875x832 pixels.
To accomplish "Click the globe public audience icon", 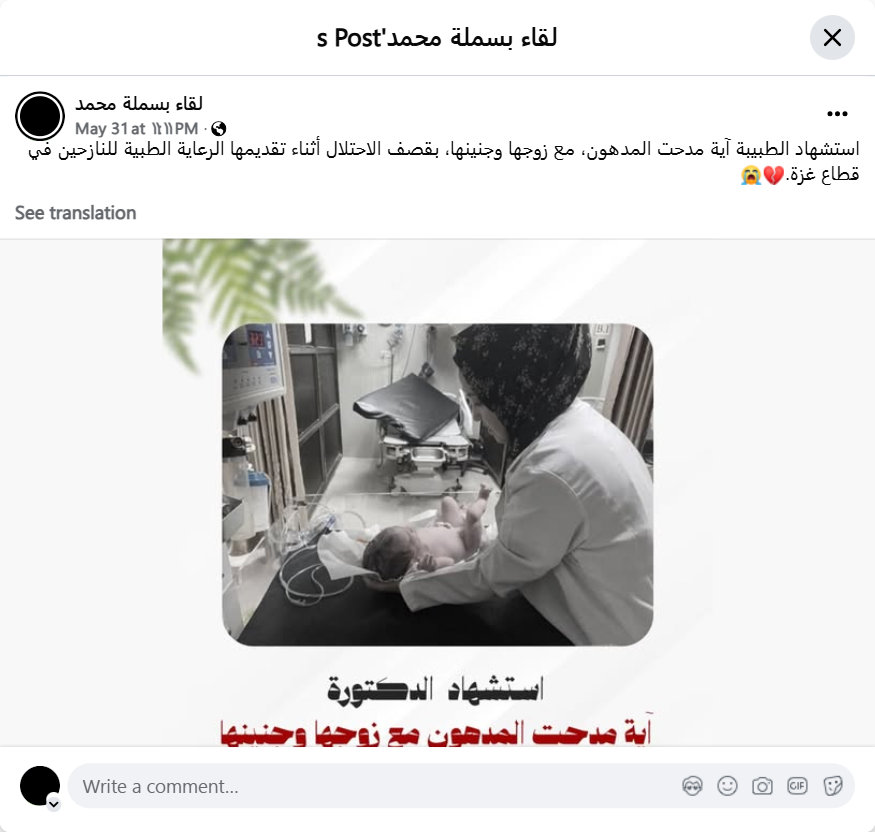I will click(x=219, y=129).
